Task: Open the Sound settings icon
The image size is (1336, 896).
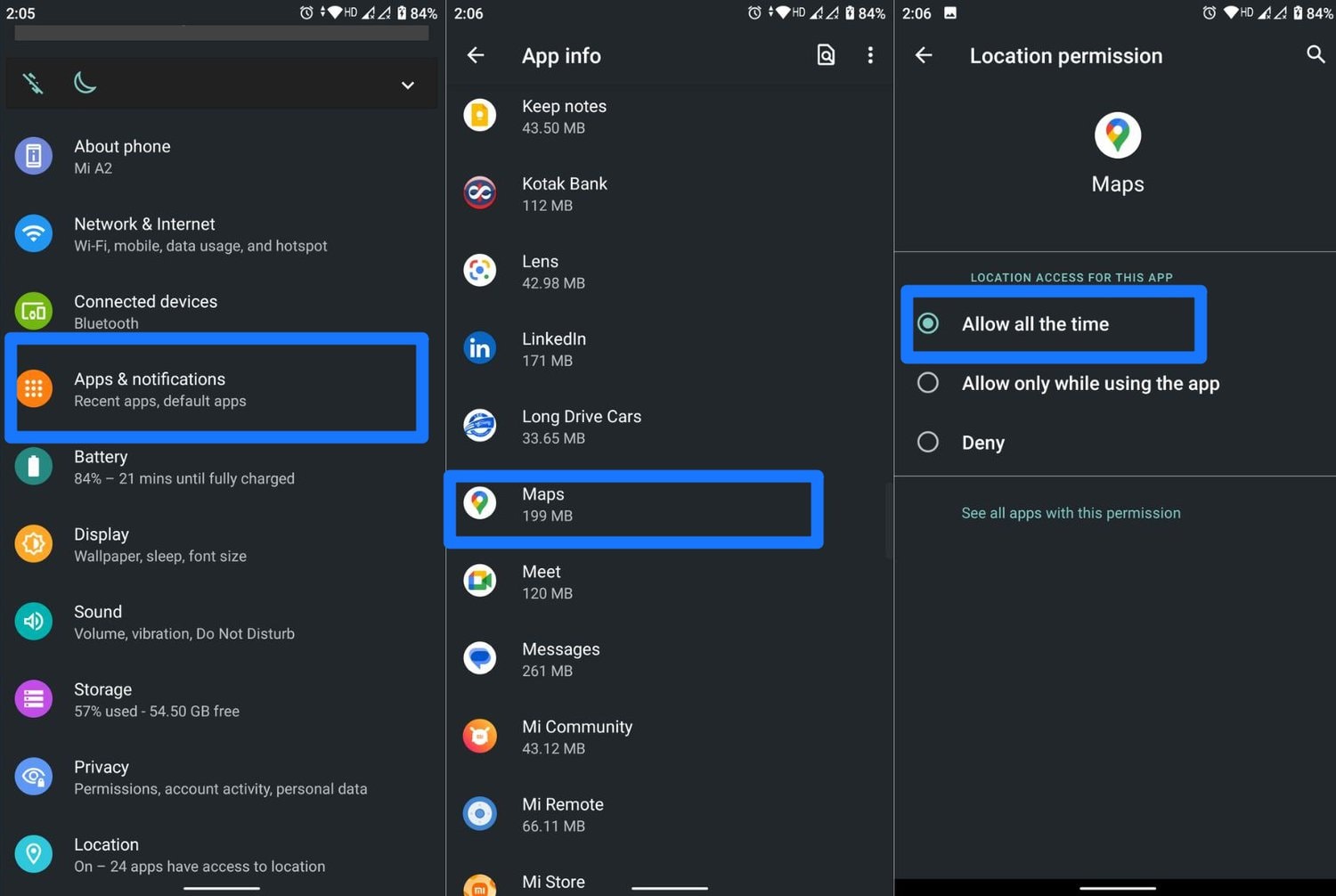Action: tap(33, 621)
